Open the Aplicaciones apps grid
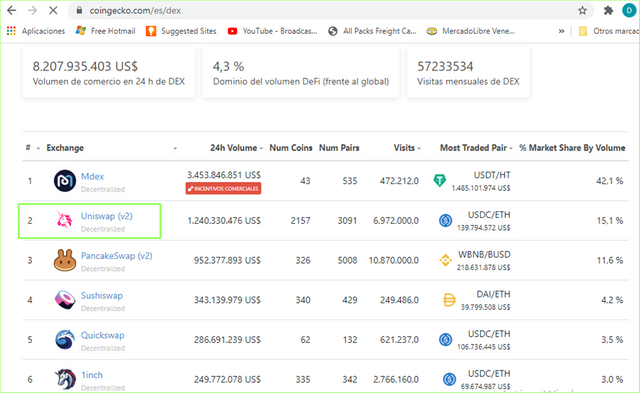This screenshot has width=640, height=393. (x=36, y=31)
